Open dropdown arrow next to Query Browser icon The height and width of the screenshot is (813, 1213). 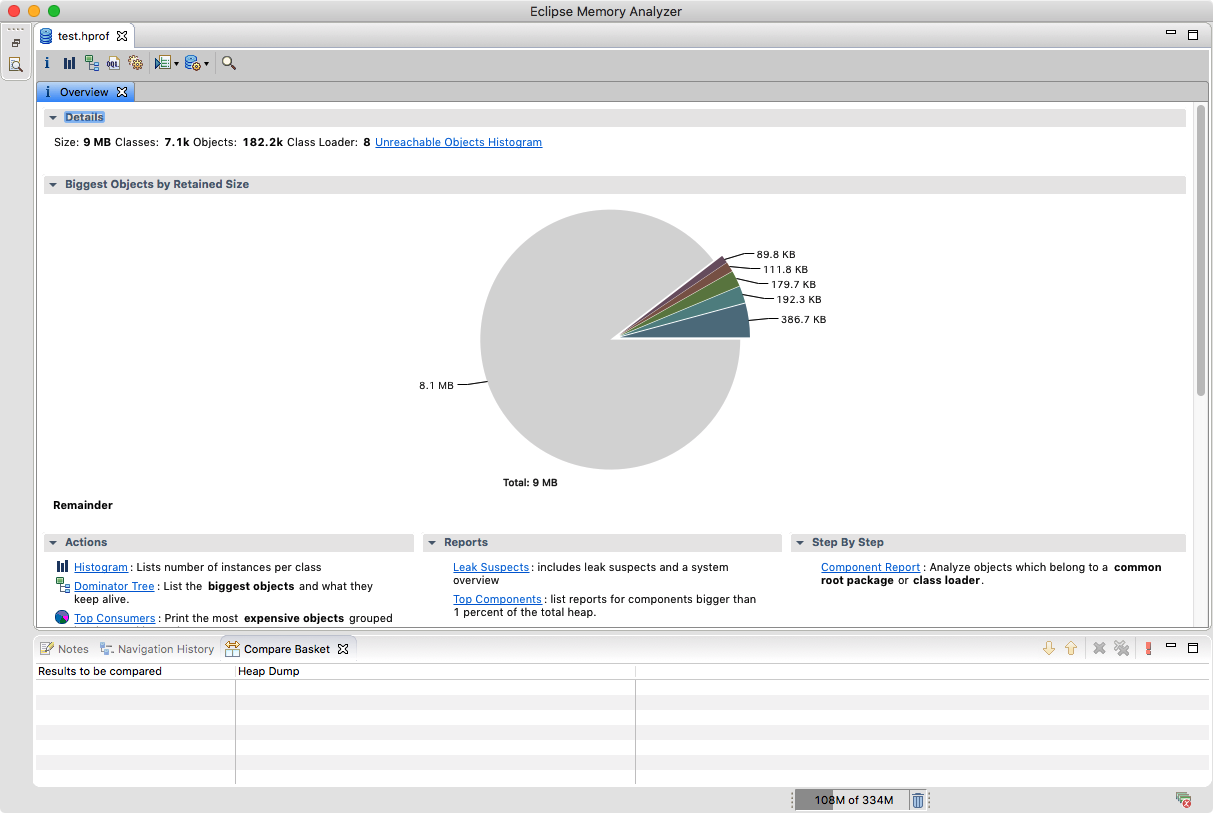[x=207, y=64]
